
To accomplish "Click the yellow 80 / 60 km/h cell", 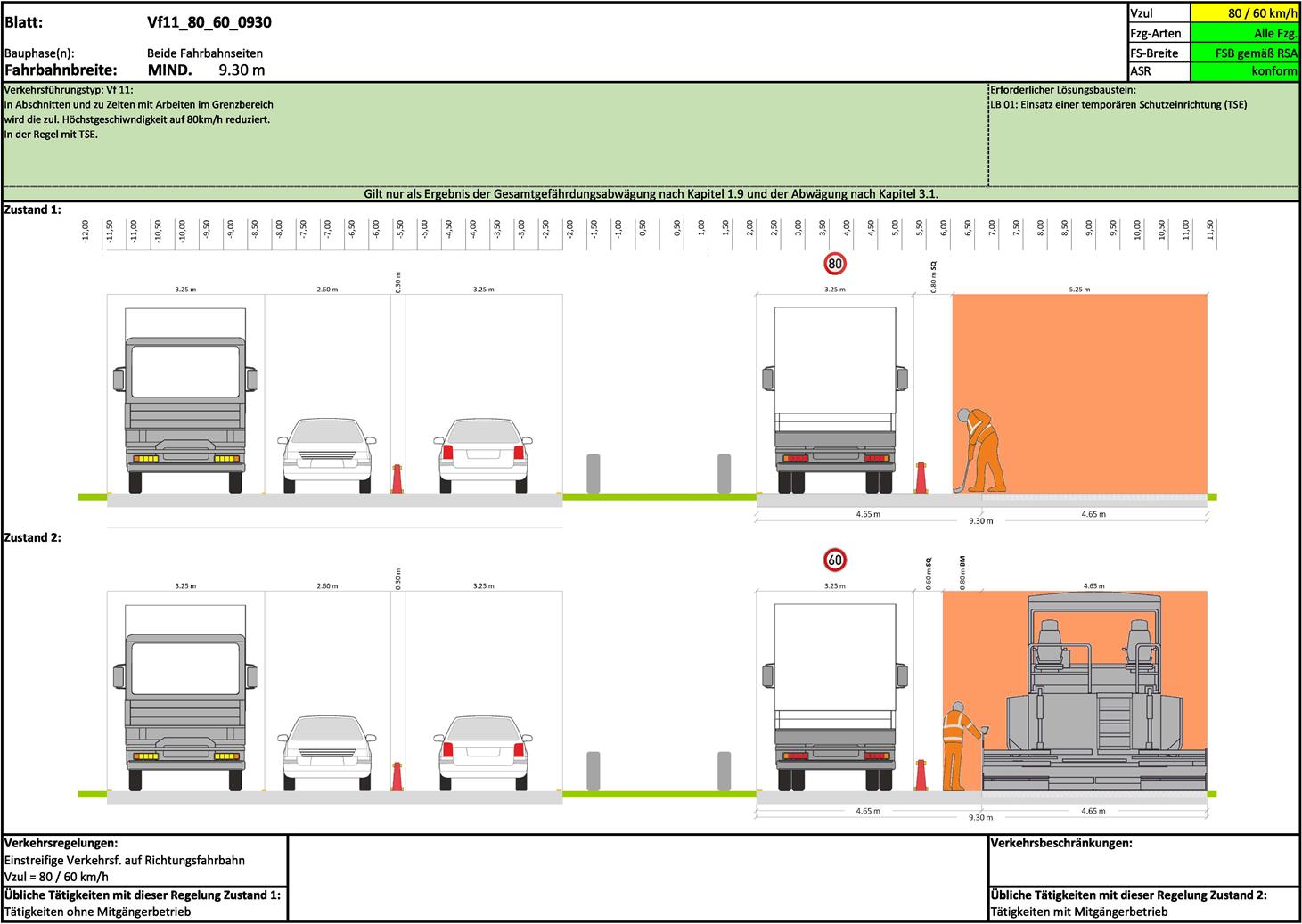I will pyautogui.click(x=1244, y=13).
